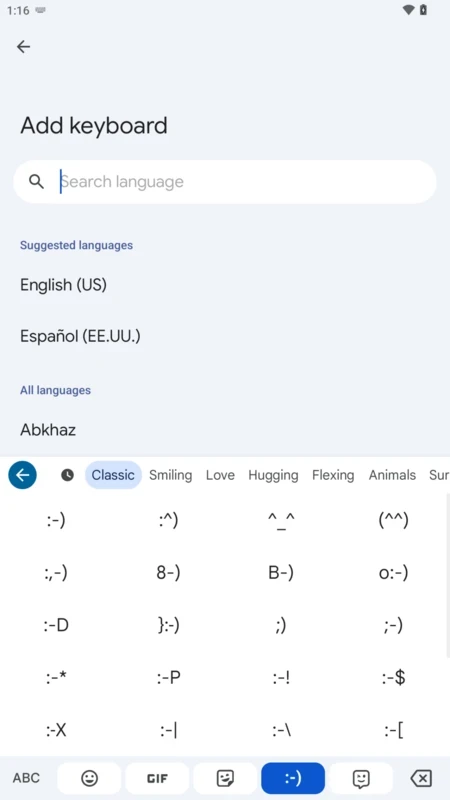Open the emoji kitchen smiley bubble icon
The height and width of the screenshot is (800, 450).
click(361, 778)
